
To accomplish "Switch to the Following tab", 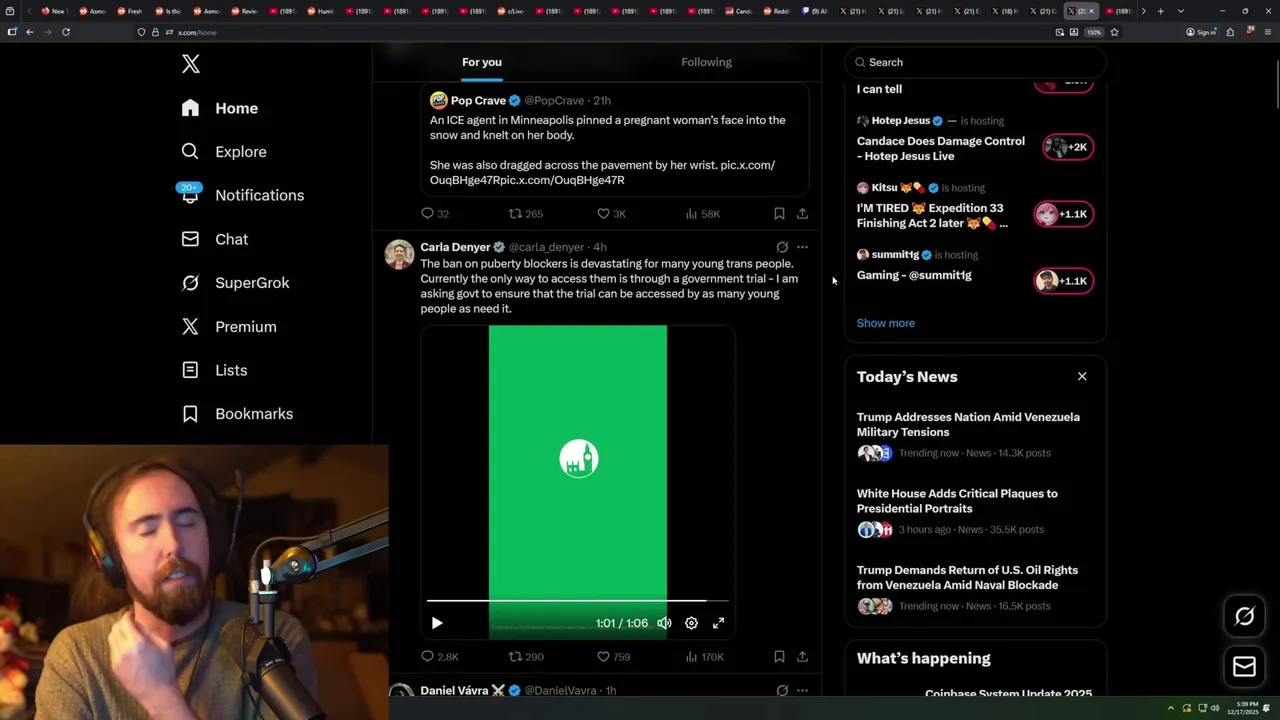I will click(x=707, y=62).
